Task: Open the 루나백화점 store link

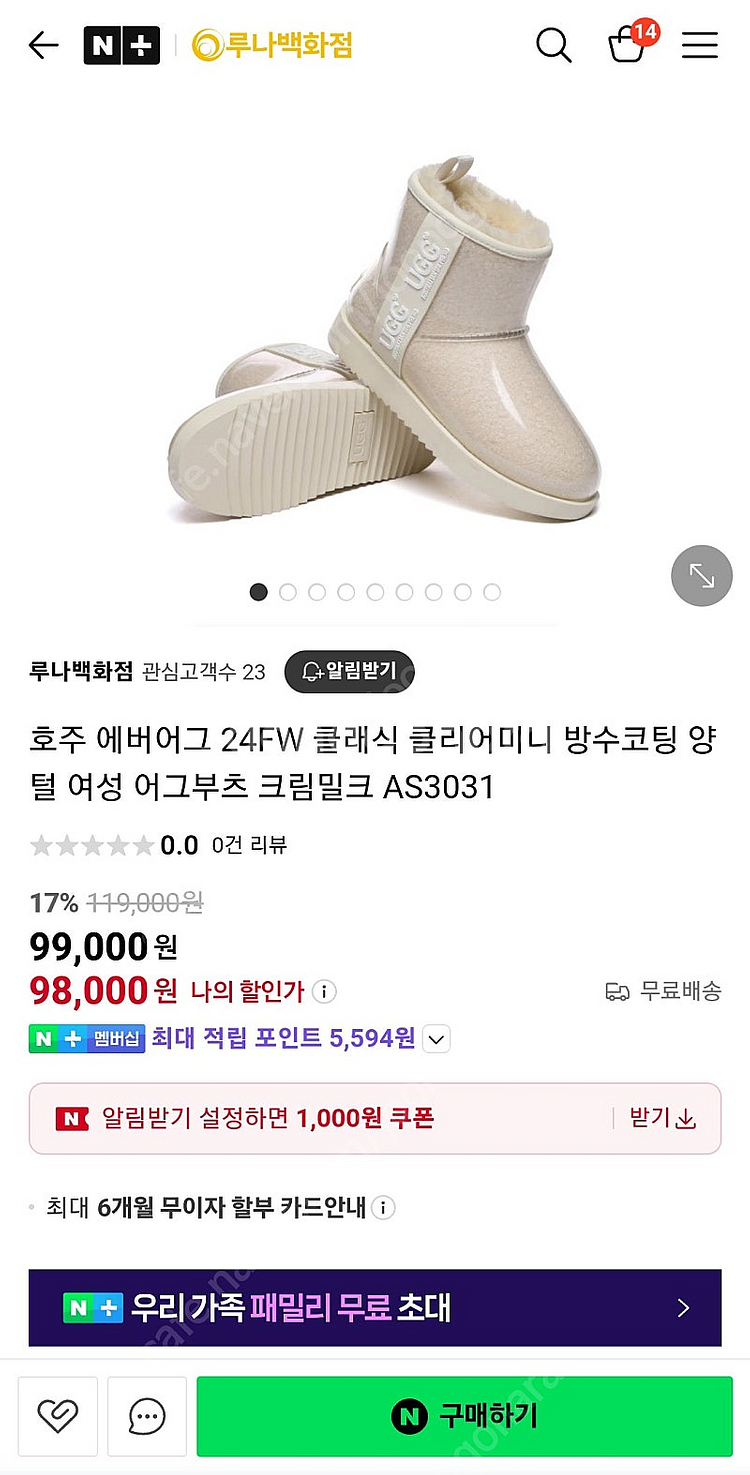Action: (x=81, y=671)
